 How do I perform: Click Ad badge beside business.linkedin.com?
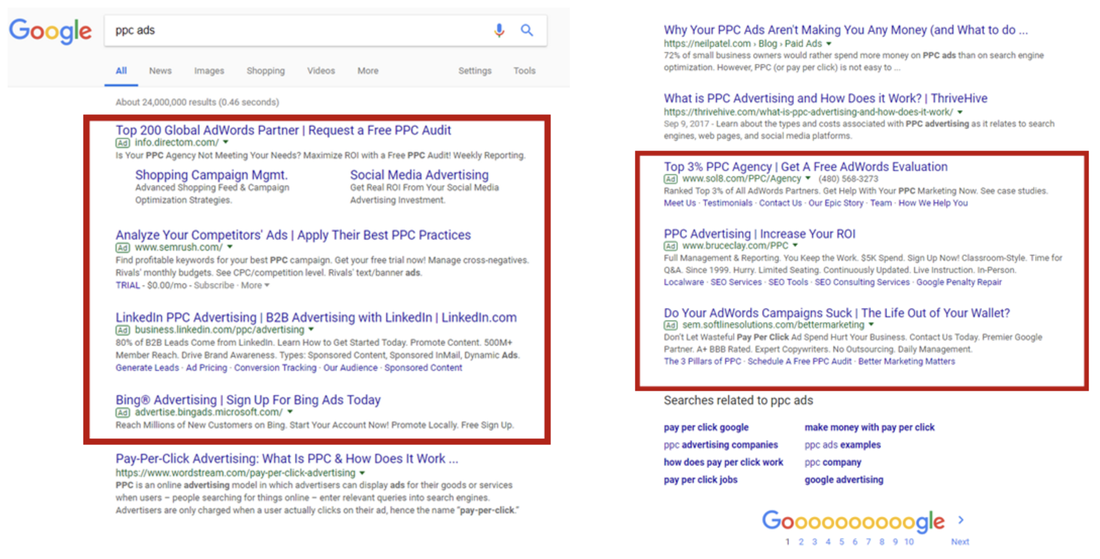123,330
